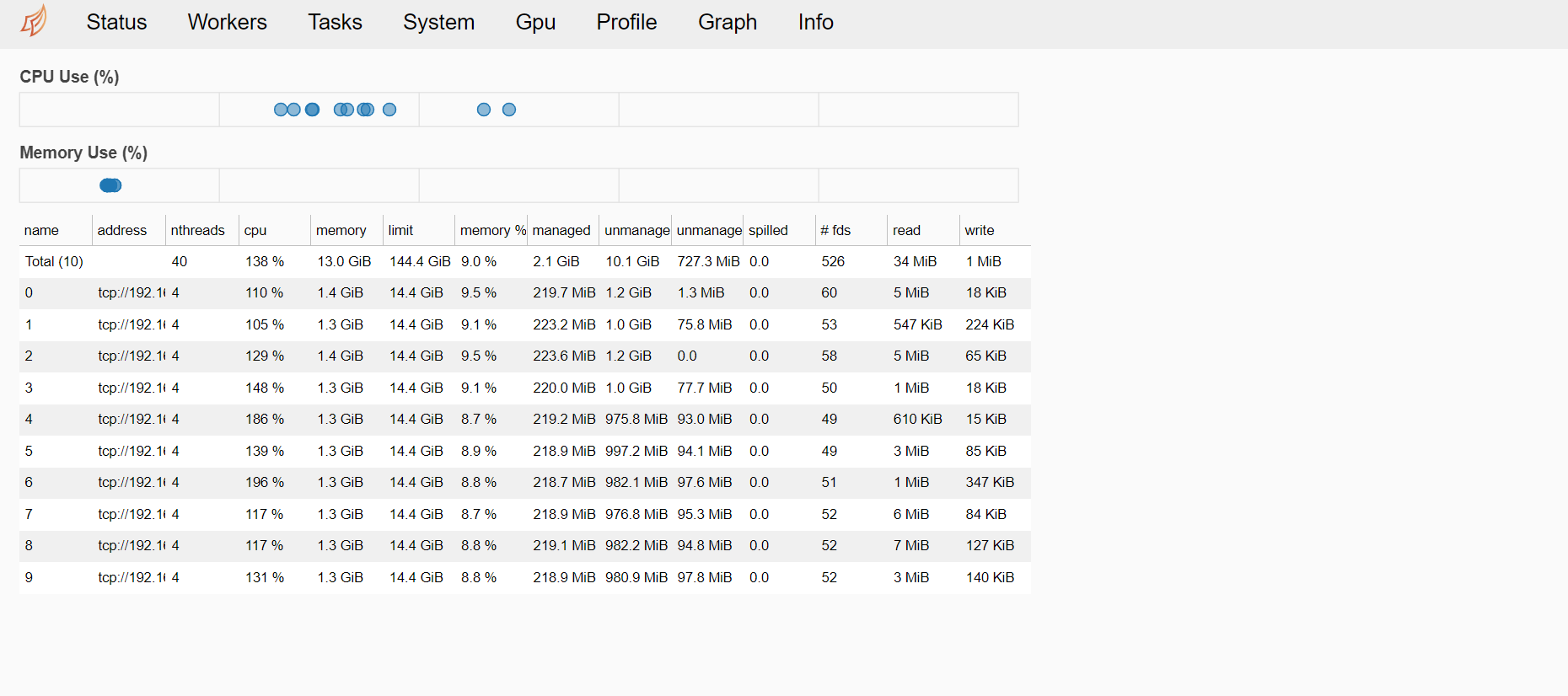The image size is (1568, 696).
Task: Switch to the Workers tab
Action: 227,22
